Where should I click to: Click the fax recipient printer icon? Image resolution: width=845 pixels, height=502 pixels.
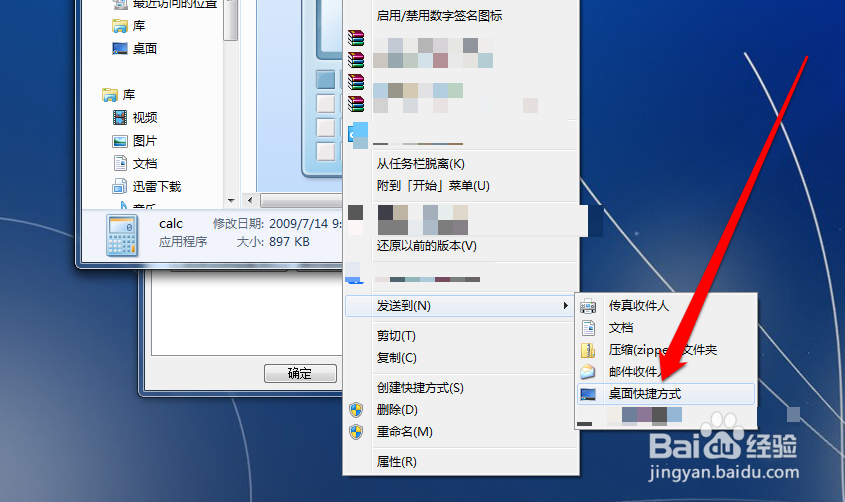click(x=588, y=306)
